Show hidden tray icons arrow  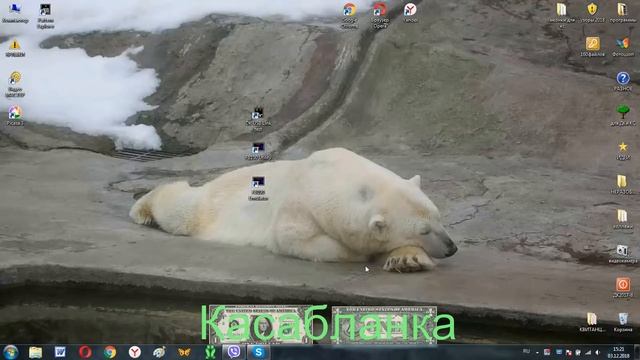point(537,353)
